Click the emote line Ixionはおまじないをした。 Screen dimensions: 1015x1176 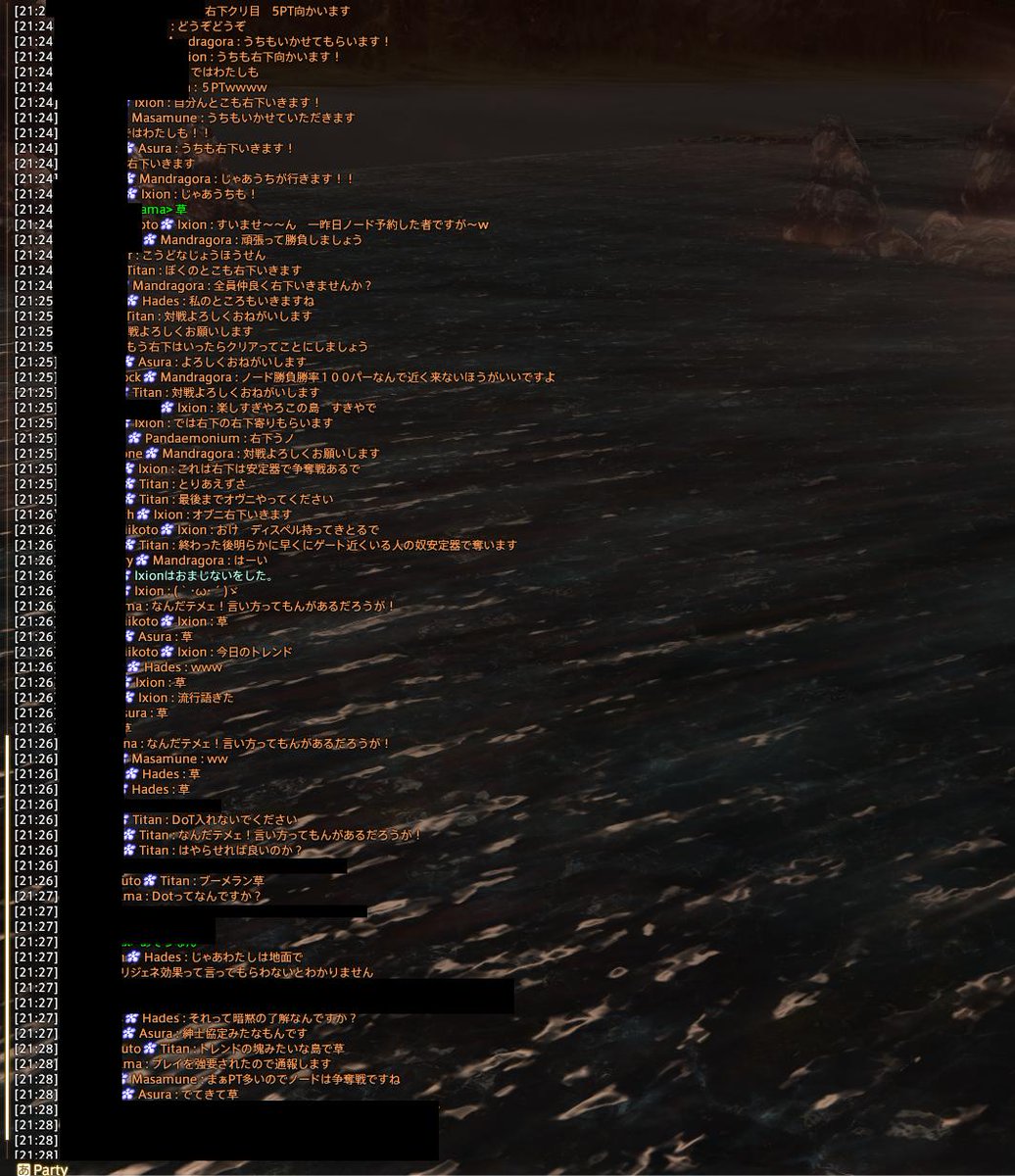(204, 576)
